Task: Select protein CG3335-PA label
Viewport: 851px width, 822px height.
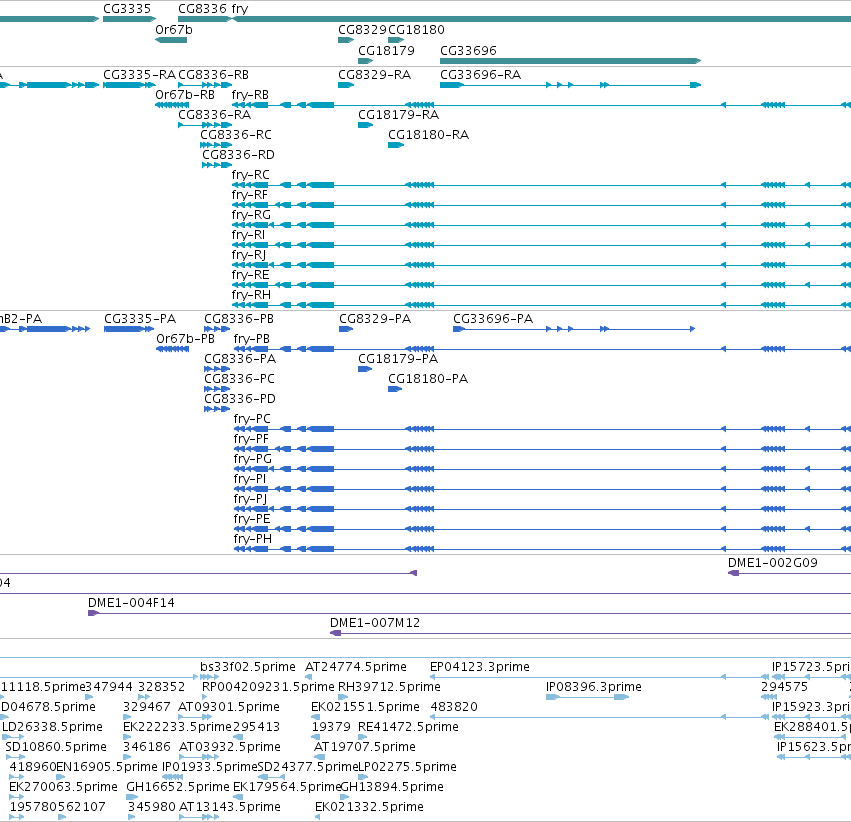Action: (x=140, y=318)
